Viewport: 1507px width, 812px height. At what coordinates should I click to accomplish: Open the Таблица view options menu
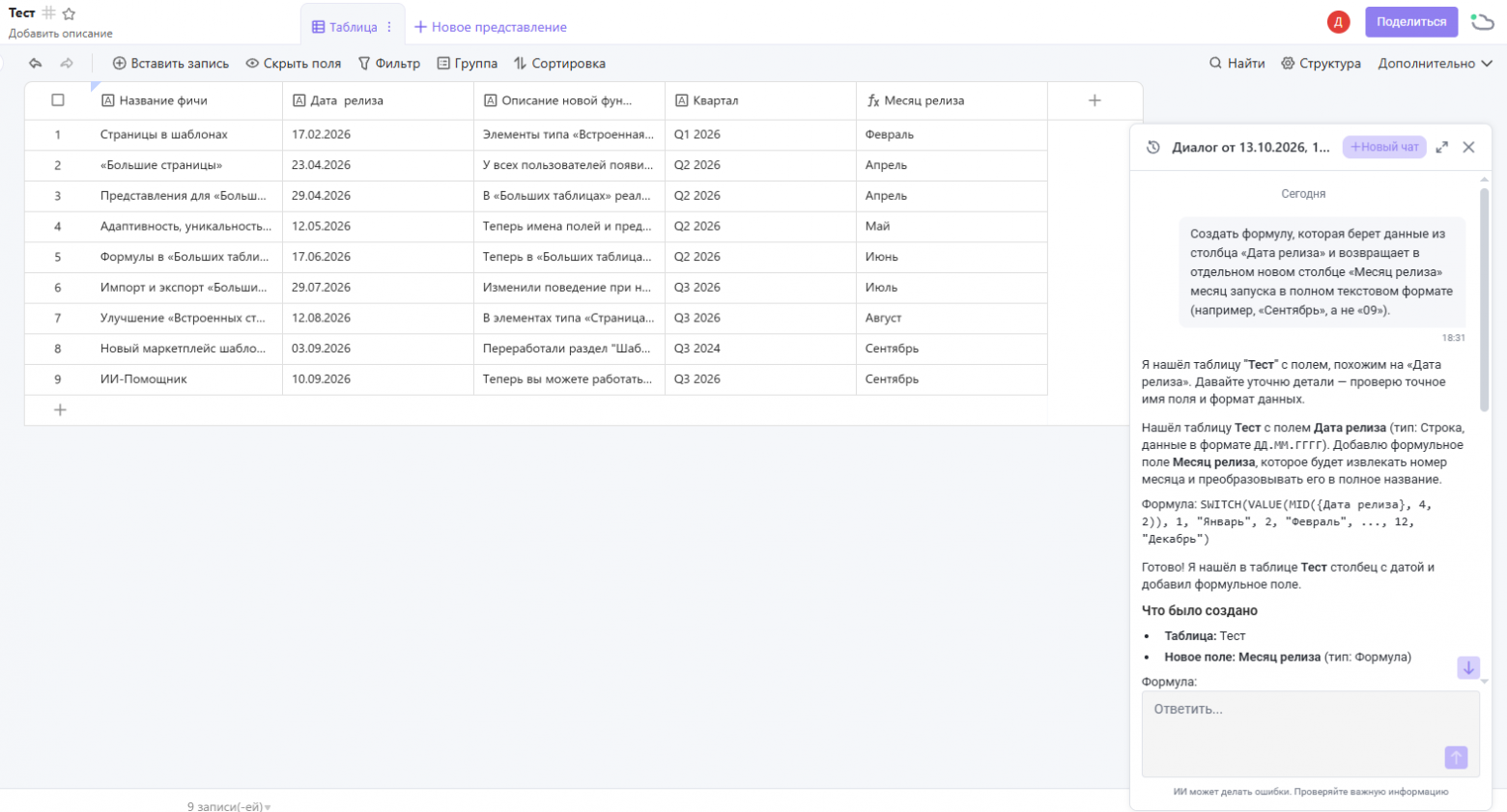(x=389, y=27)
